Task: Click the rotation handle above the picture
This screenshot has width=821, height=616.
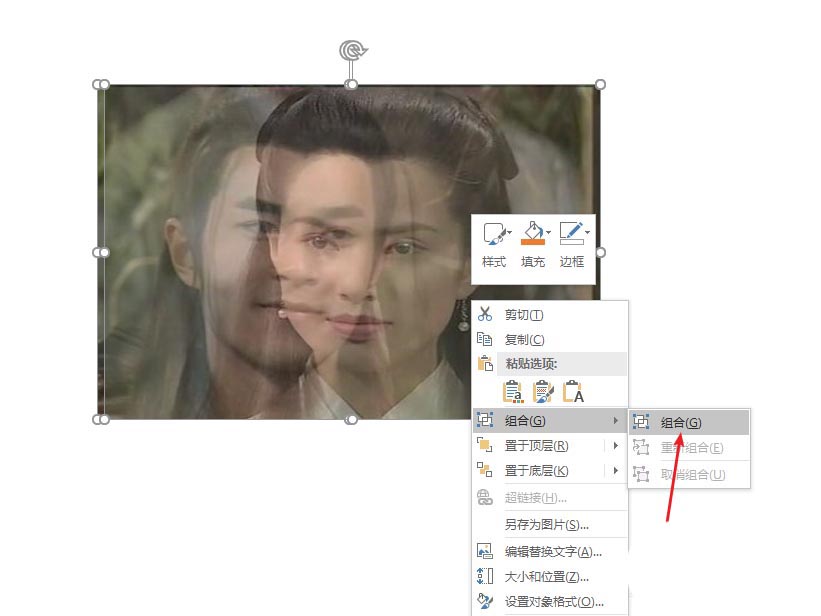Action: 353,50
